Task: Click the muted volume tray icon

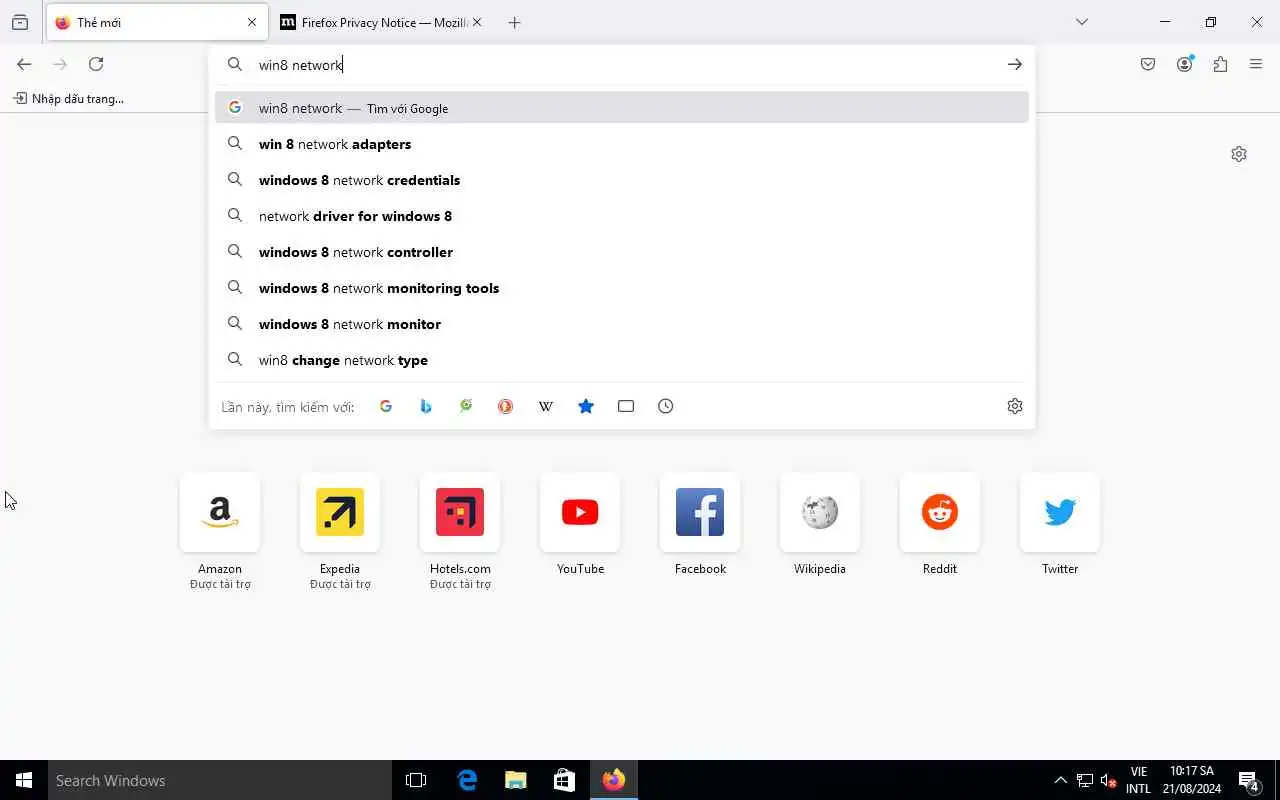Action: (x=1108, y=780)
